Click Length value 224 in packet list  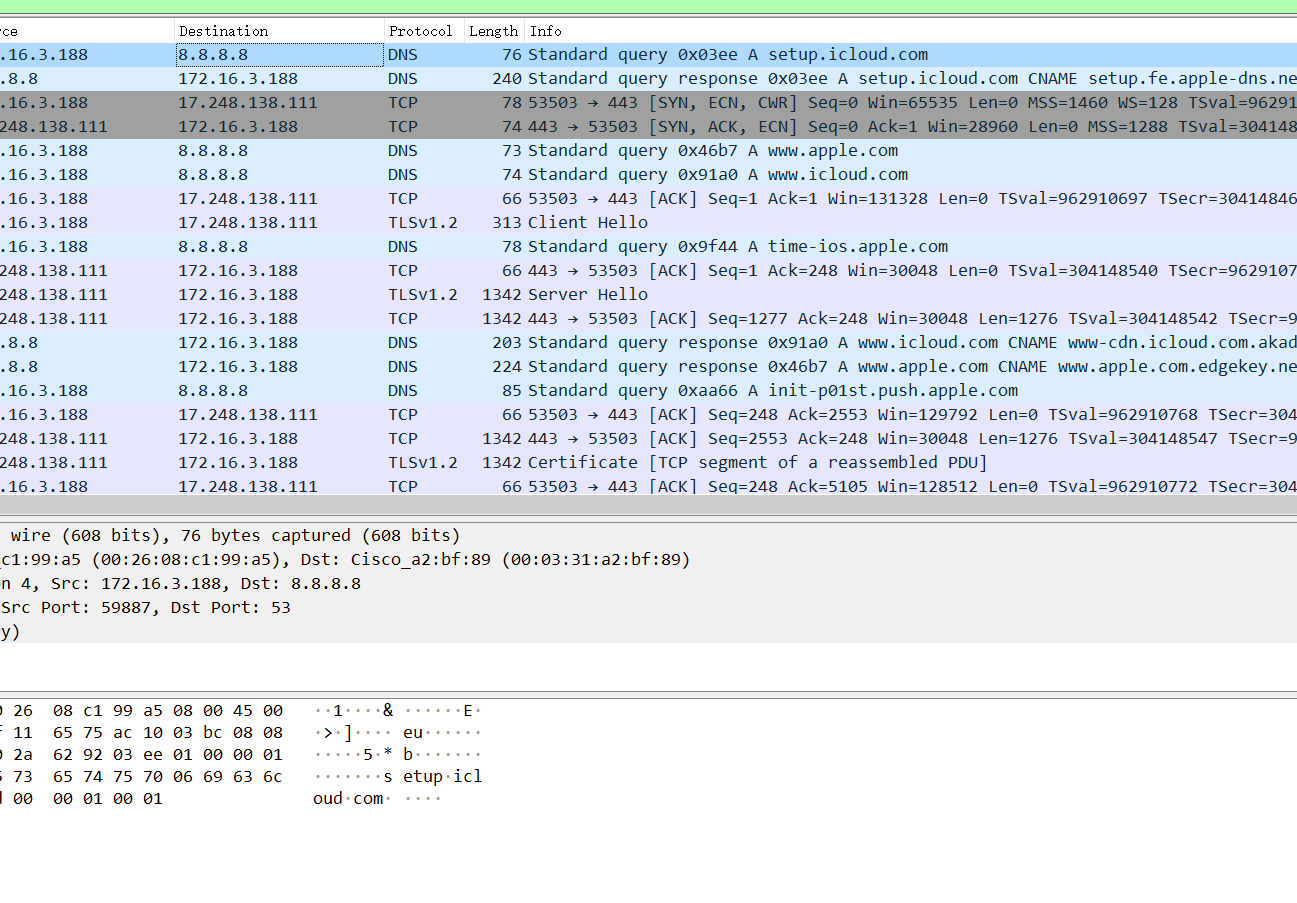pos(507,367)
